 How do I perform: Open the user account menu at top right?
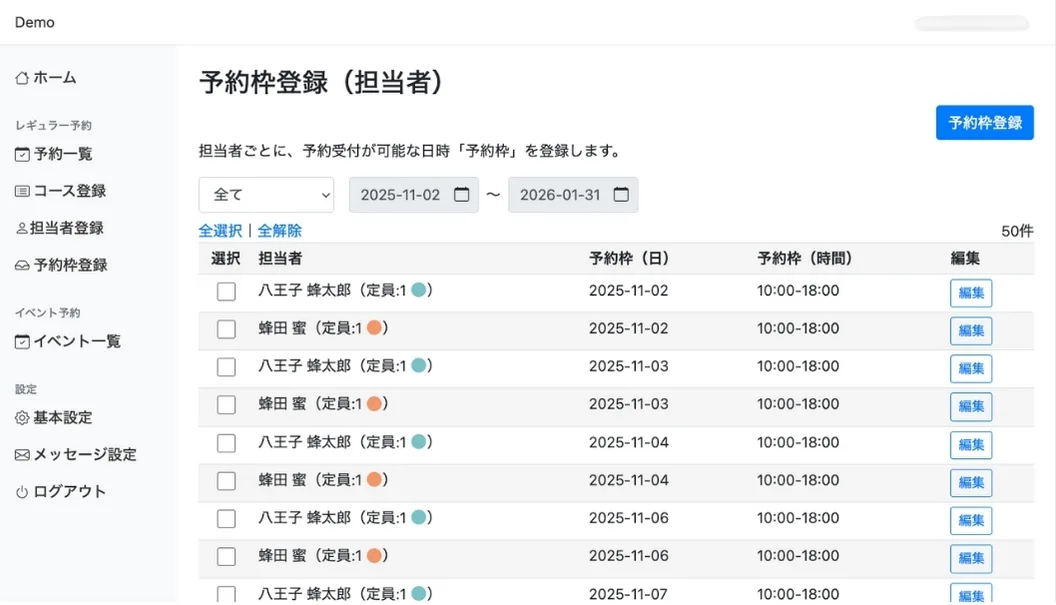(x=971, y=23)
